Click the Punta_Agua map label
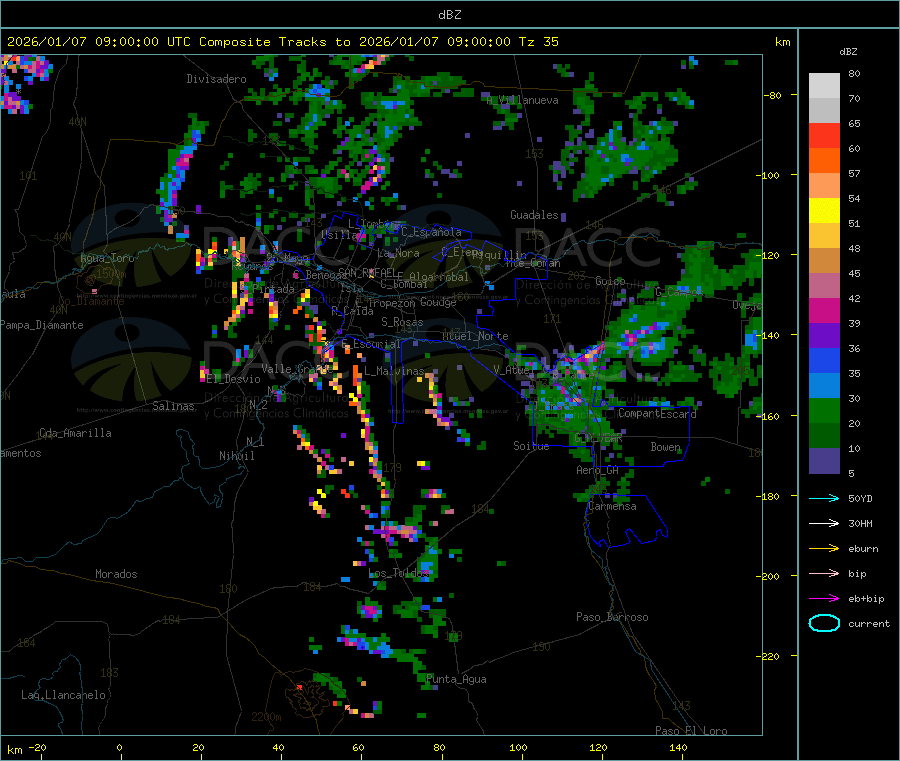 [456, 680]
